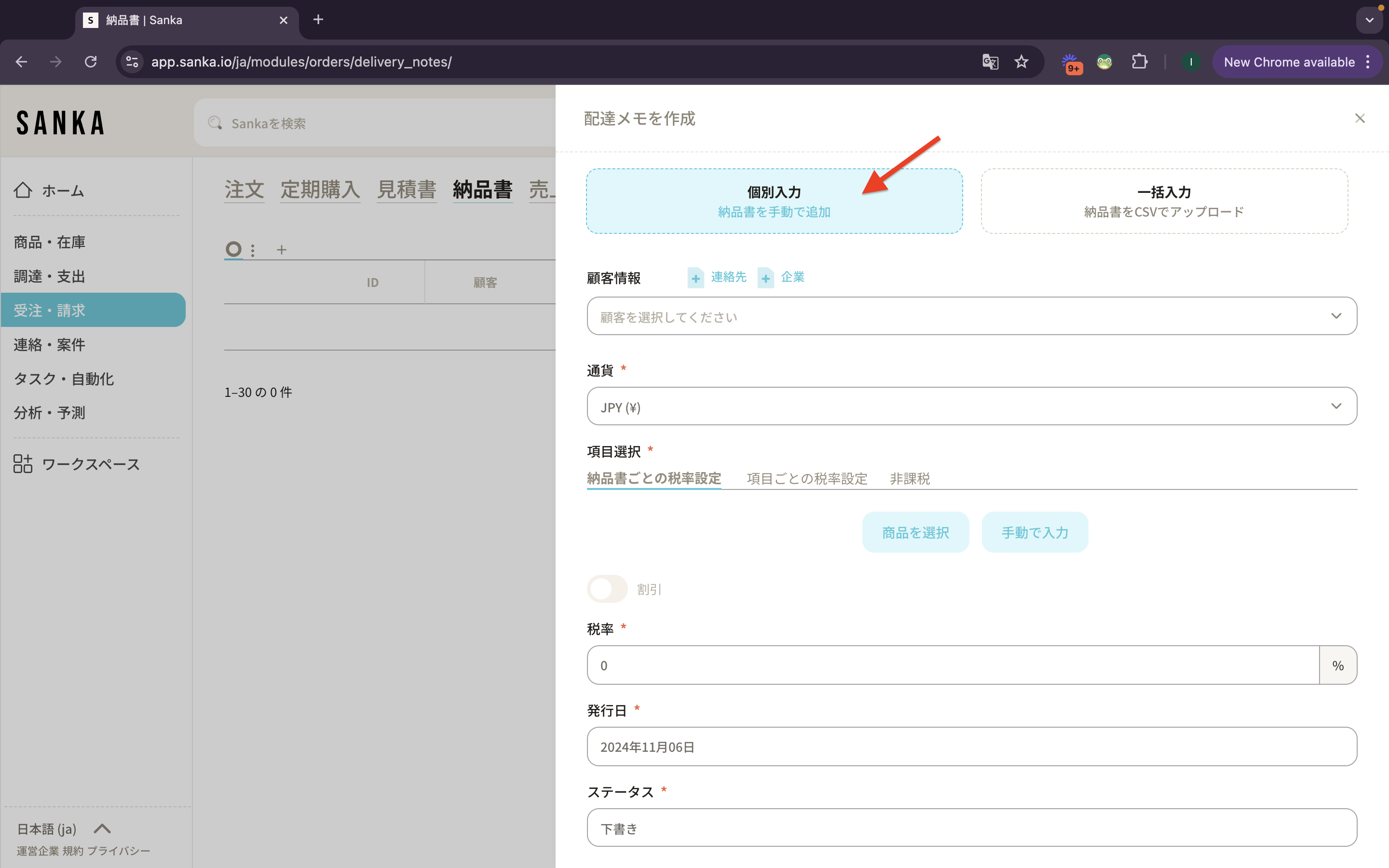Open the JPY currency dropdown

pyautogui.click(x=971, y=407)
